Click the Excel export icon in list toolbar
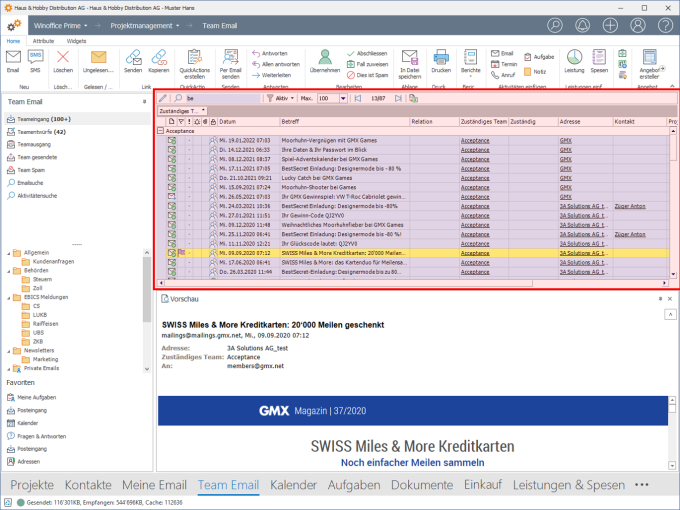 [413, 98]
